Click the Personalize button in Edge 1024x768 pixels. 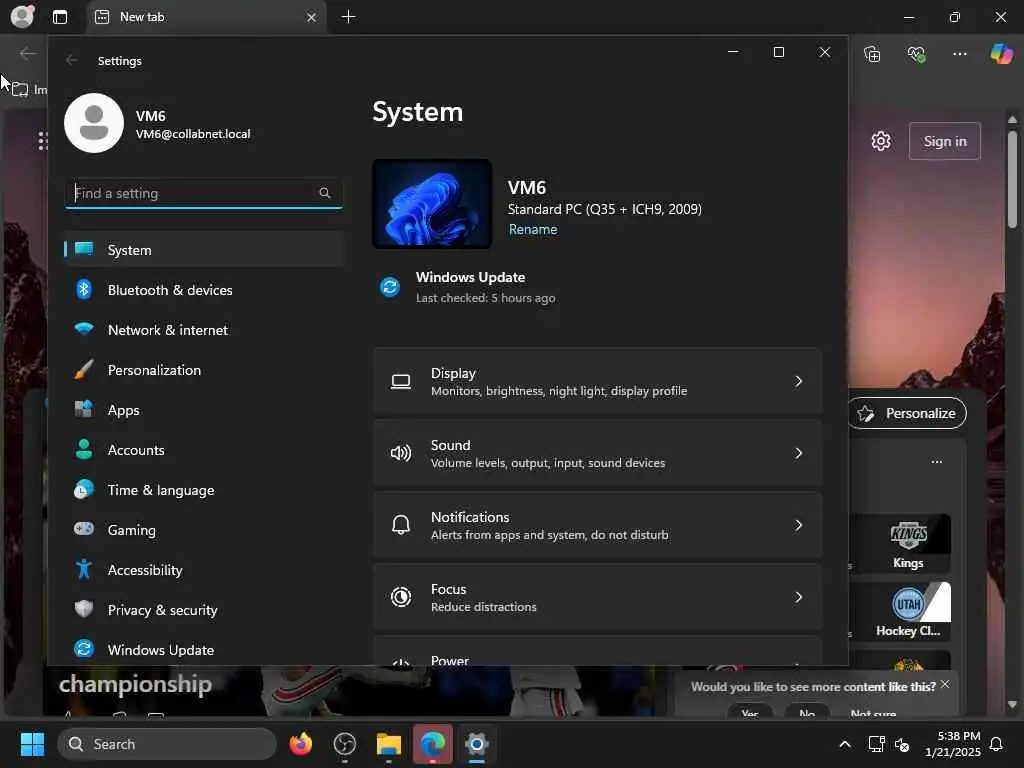click(907, 413)
